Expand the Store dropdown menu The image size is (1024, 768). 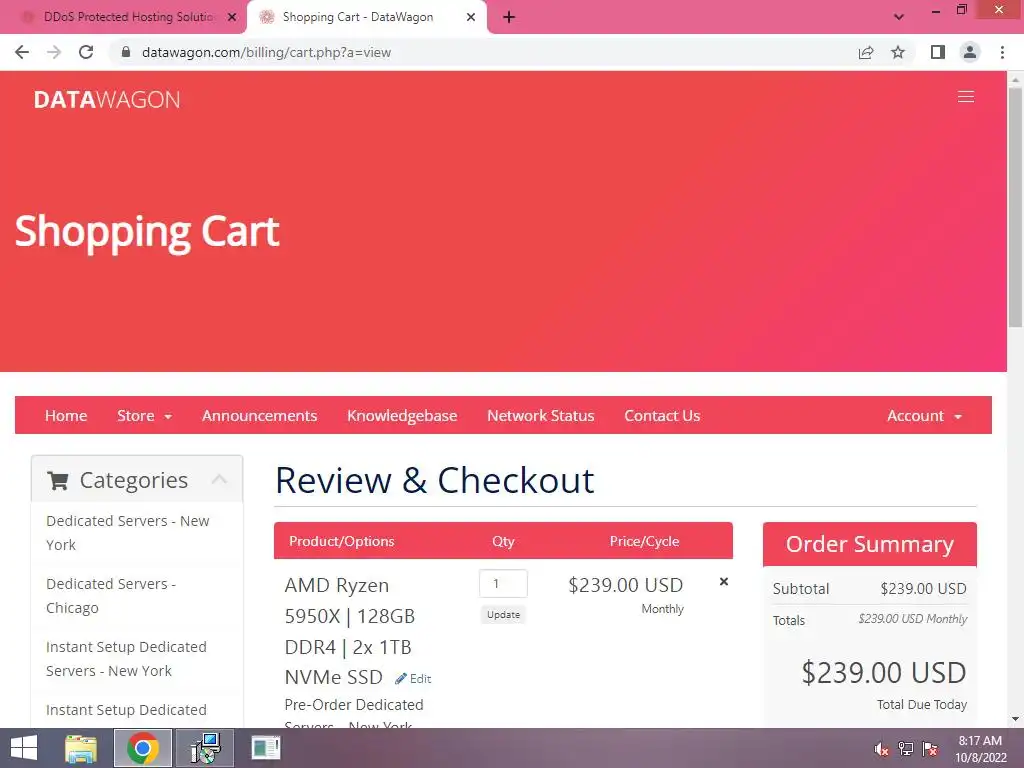tap(144, 416)
